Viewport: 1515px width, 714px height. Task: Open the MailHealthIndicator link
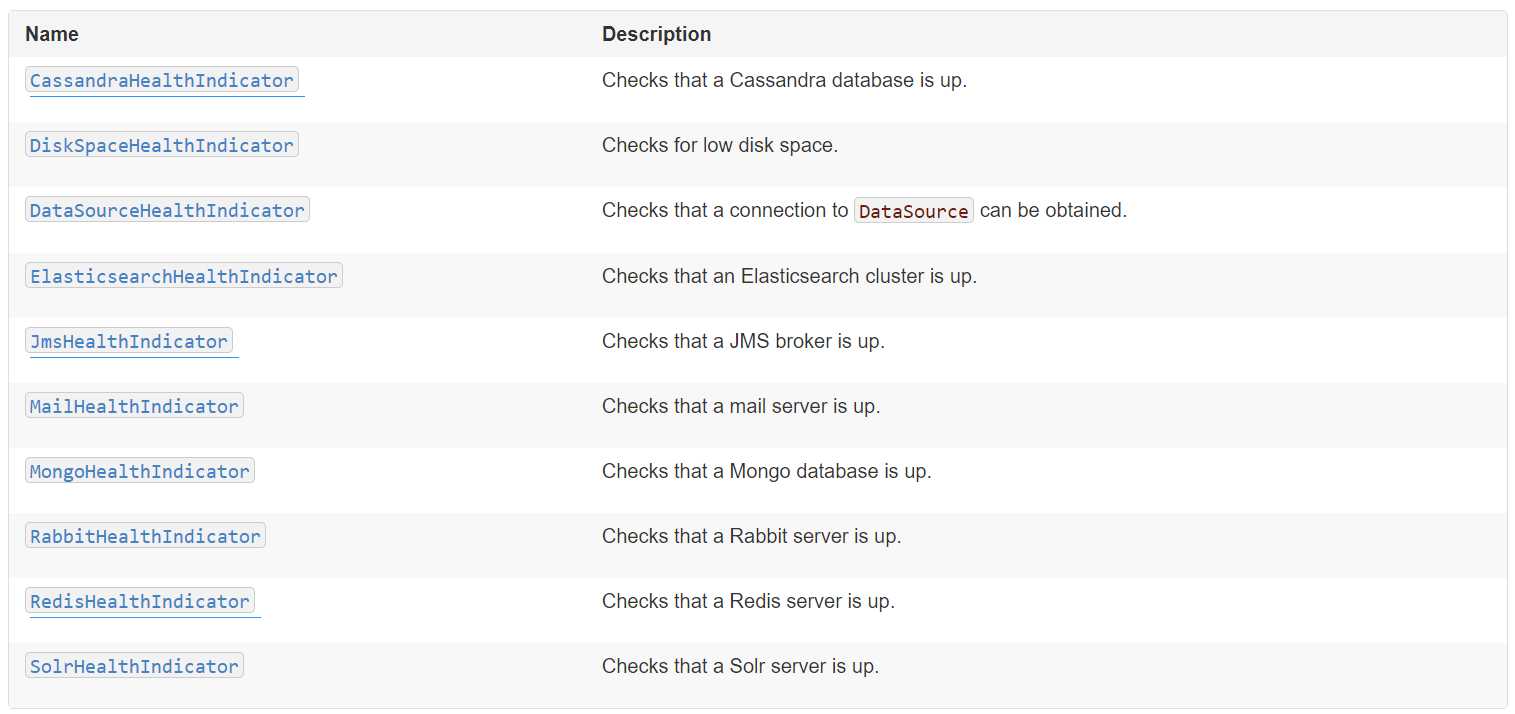click(x=134, y=406)
